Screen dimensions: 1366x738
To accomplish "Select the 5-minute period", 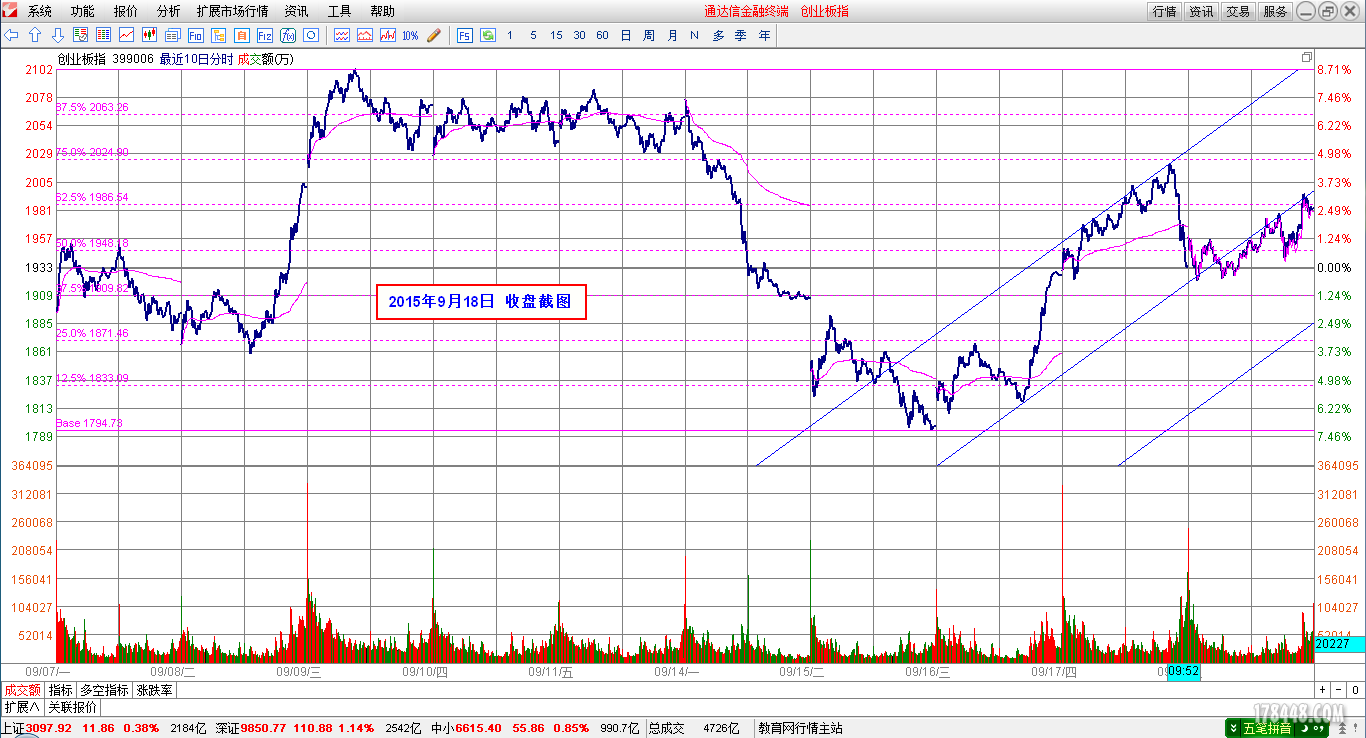I will (x=533, y=35).
